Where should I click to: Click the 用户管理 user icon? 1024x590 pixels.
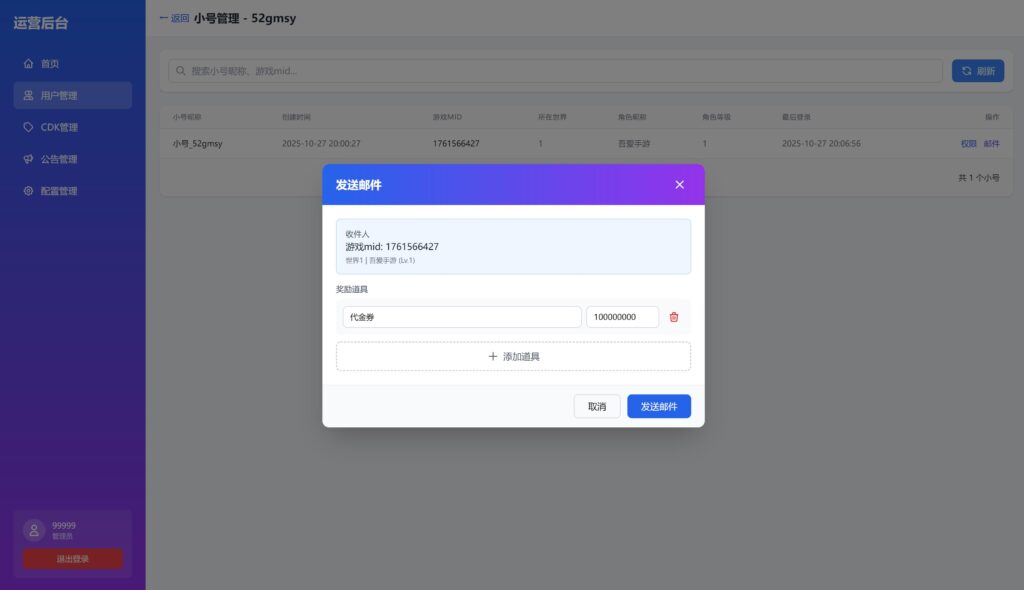pyautogui.click(x=27, y=95)
